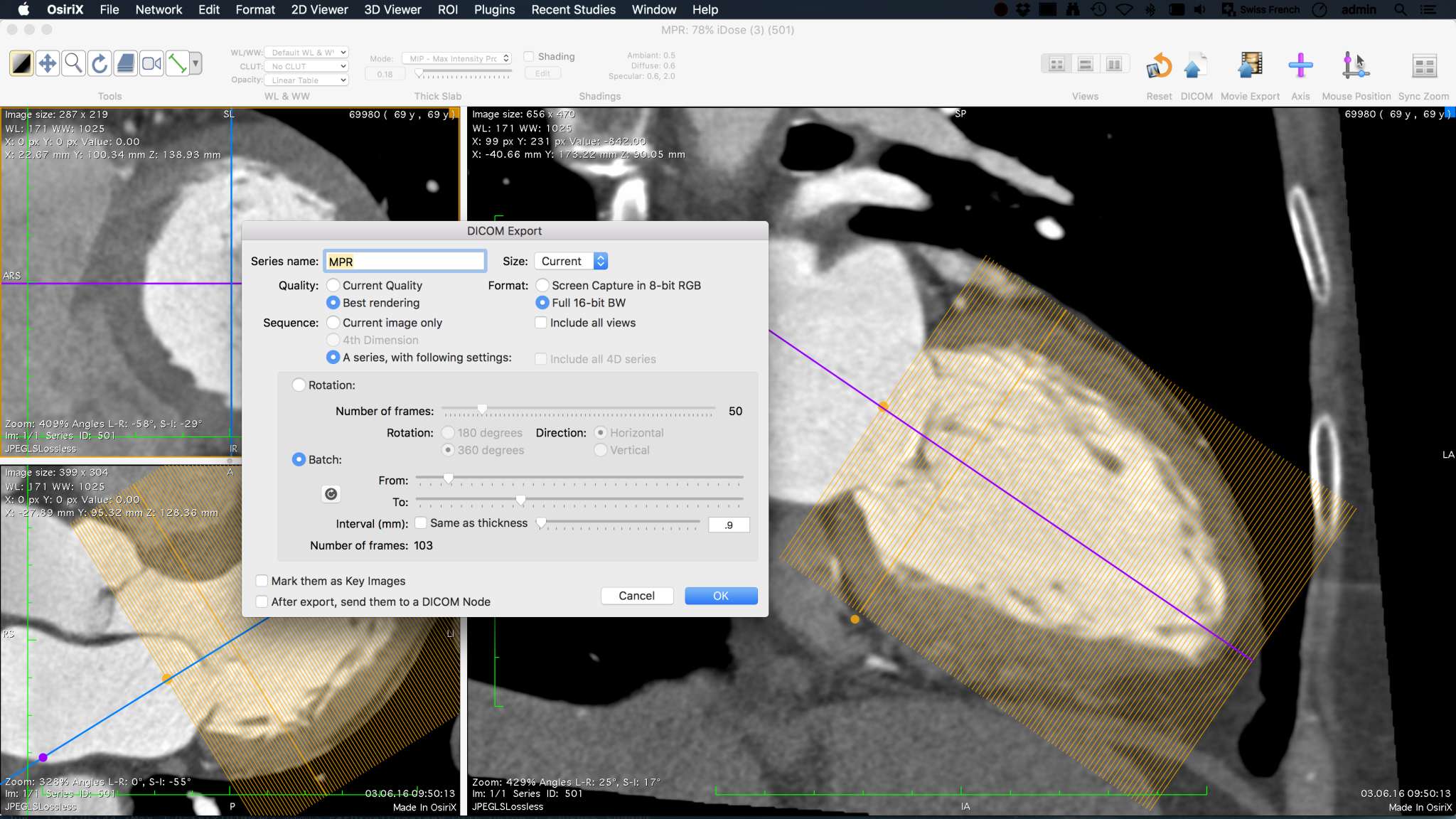Open the Size Current dropdown
1456x819 pixels.
(571, 261)
